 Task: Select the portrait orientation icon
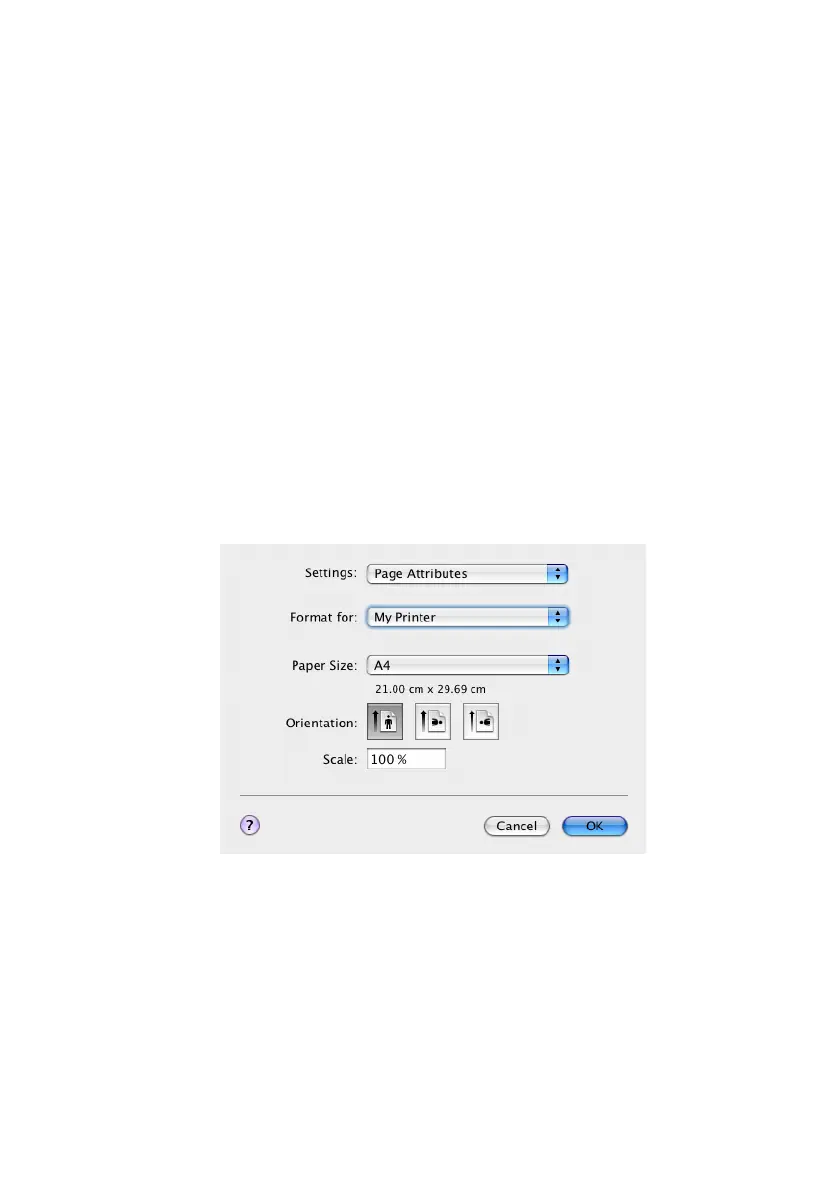click(385, 721)
